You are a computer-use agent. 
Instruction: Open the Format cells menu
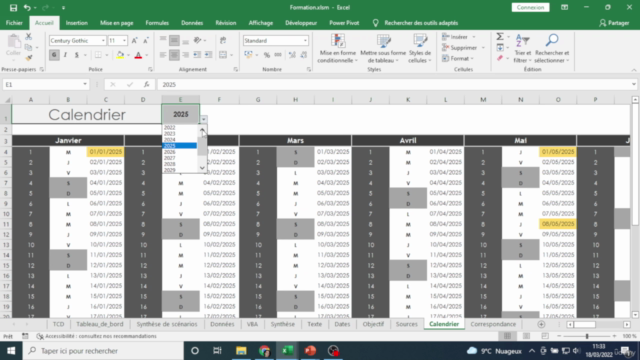coord(458,58)
